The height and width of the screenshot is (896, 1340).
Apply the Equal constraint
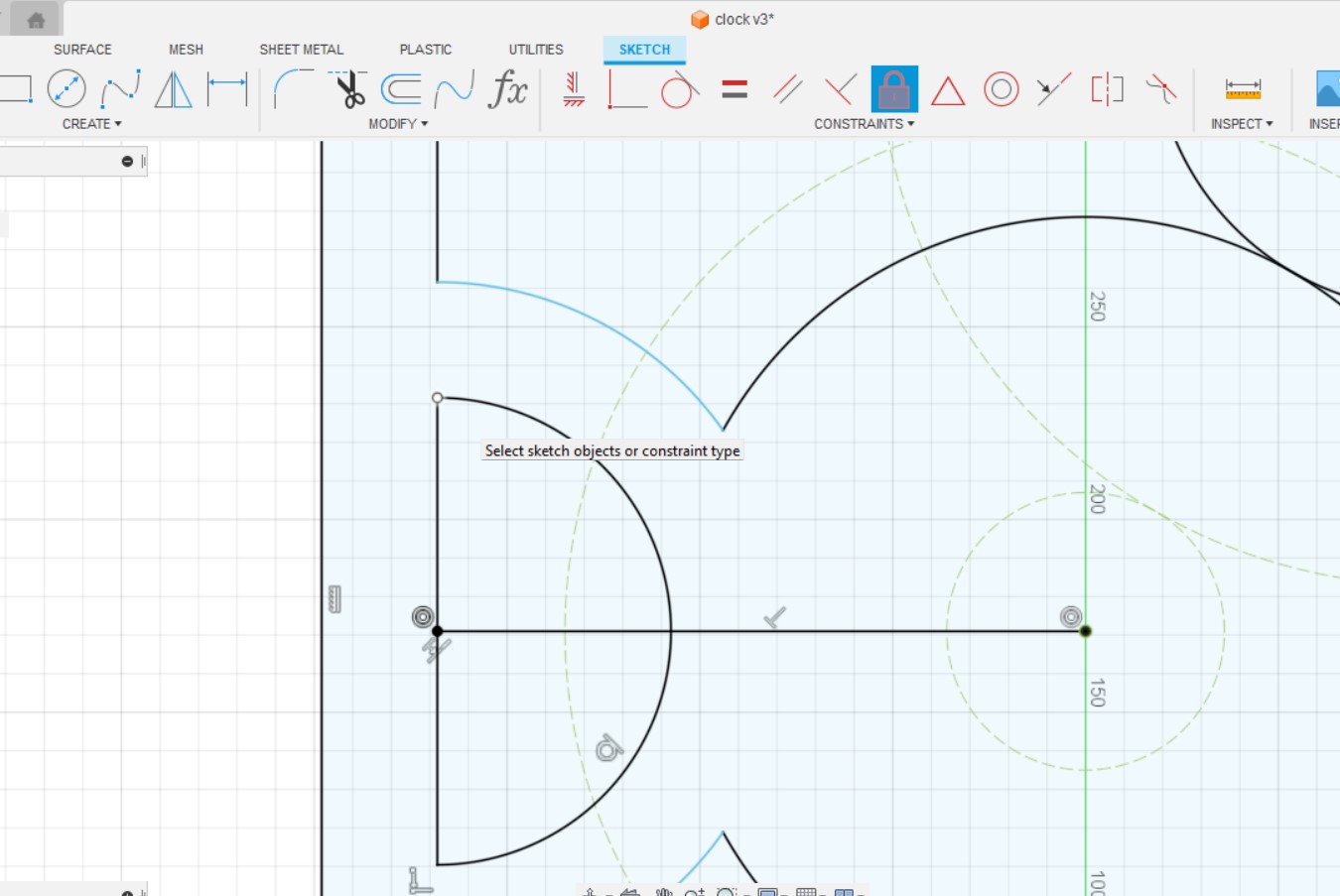[x=735, y=89]
